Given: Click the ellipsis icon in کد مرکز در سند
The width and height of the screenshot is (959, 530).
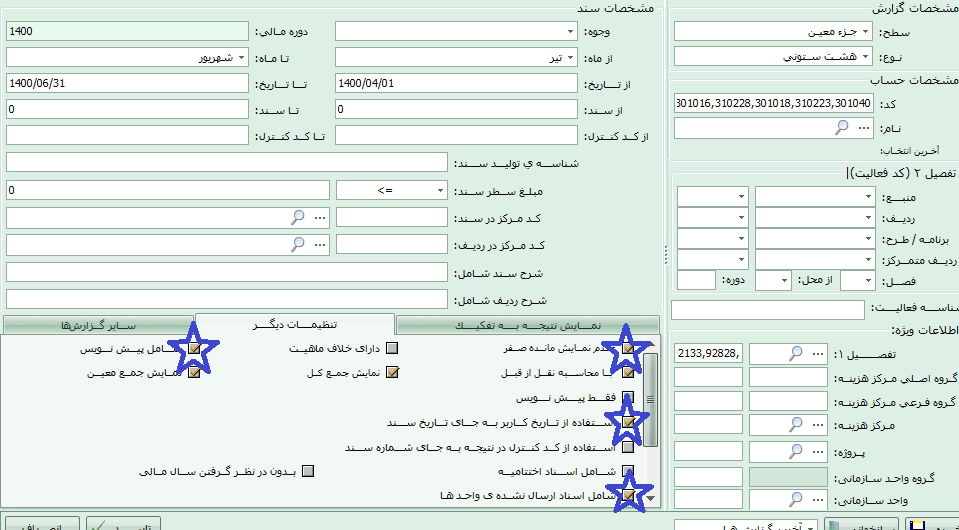Looking at the screenshot, I should 319,218.
